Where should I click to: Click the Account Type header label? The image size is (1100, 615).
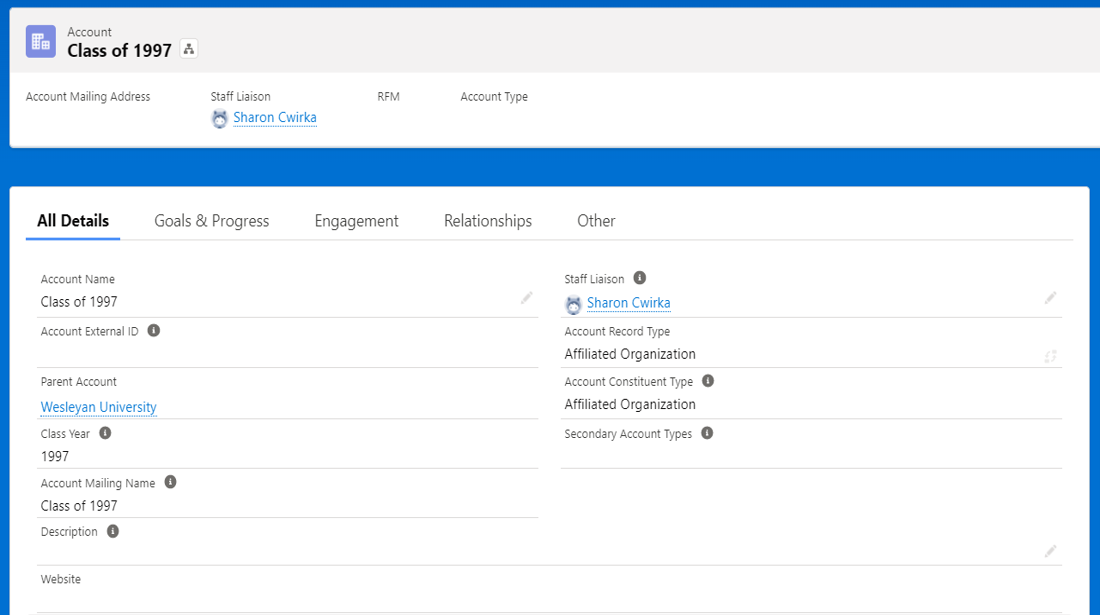coord(494,97)
